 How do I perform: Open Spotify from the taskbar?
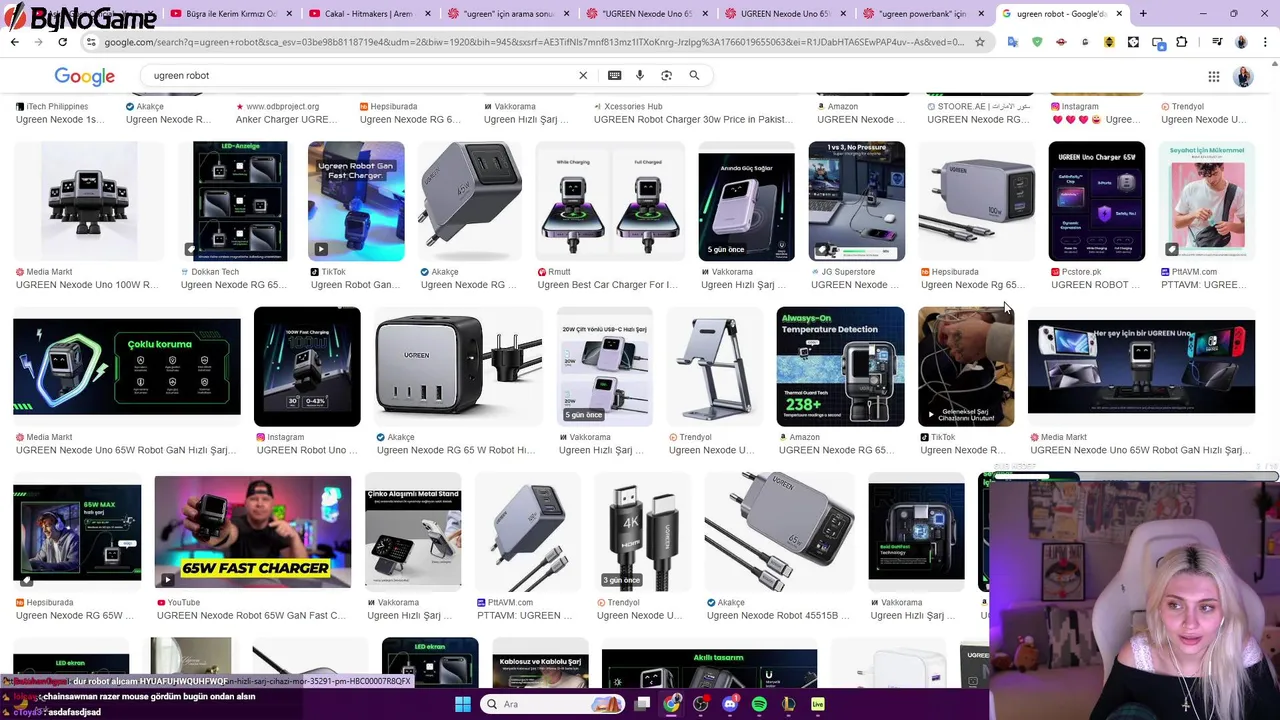coord(759,704)
